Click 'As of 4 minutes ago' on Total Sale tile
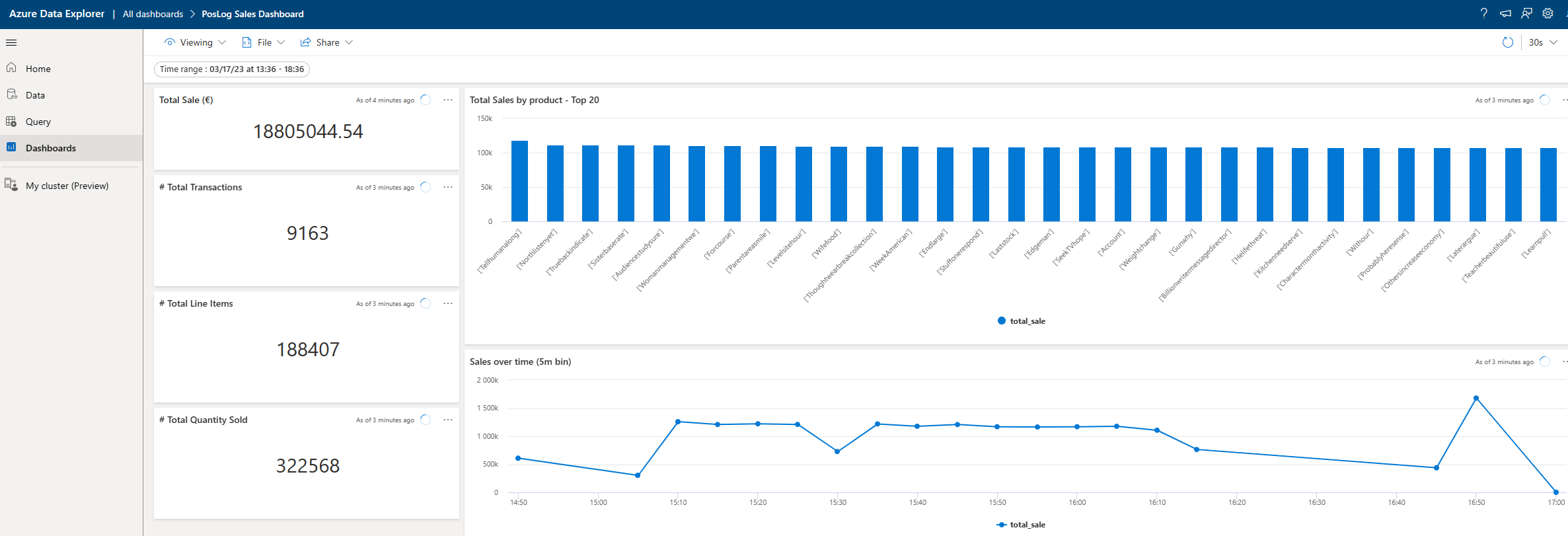Screen dimensions: 1568x536 (x=385, y=100)
